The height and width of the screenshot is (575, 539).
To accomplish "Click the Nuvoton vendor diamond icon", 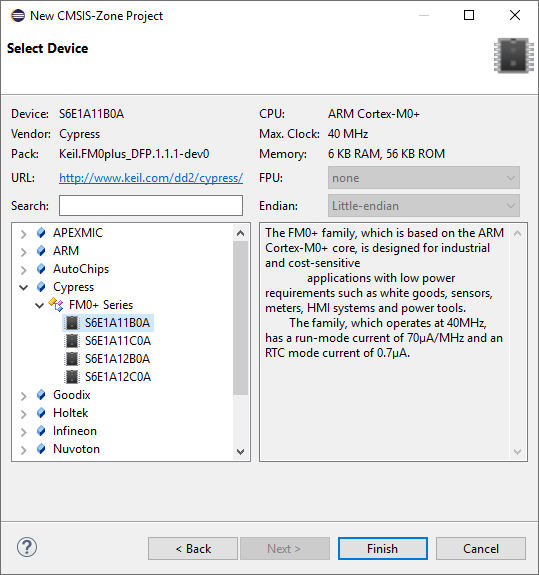I will pyautogui.click(x=41, y=449).
